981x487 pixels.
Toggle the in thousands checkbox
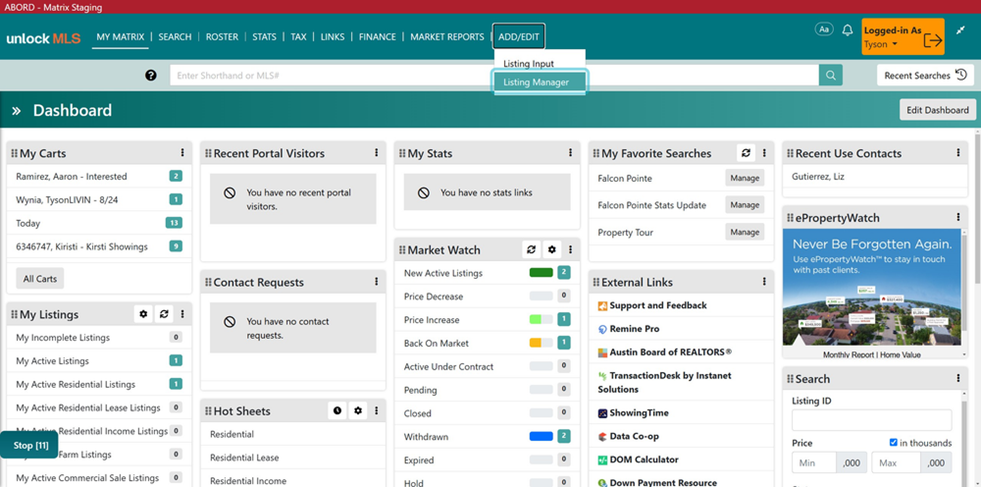click(x=893, y=443)
